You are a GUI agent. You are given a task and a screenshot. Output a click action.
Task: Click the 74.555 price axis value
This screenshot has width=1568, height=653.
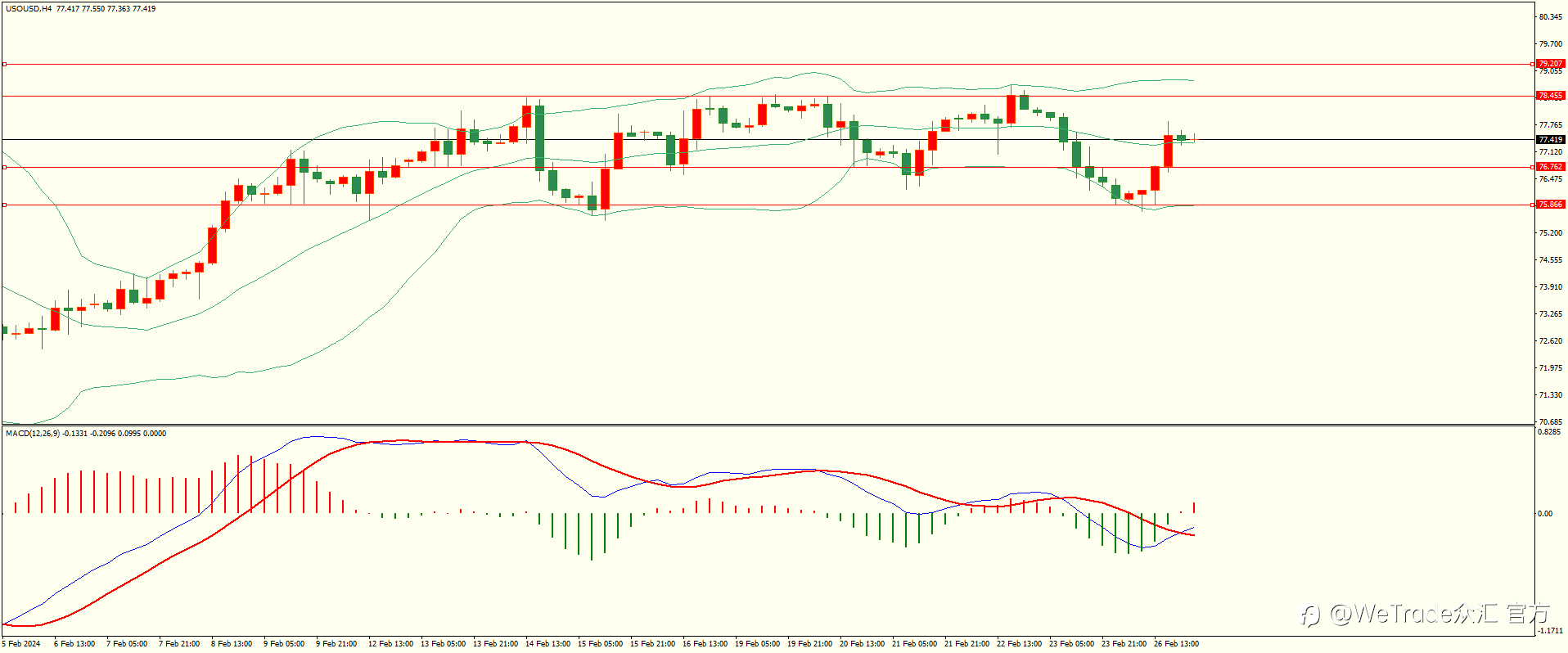[x=1550, y=260]
